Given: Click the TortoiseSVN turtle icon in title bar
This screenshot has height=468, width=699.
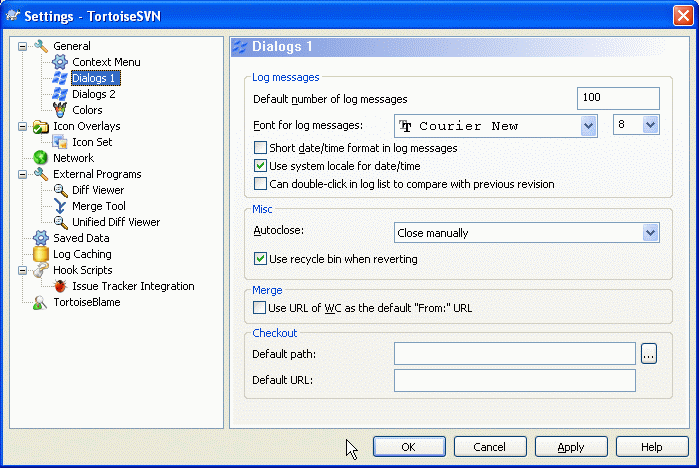Looking at the screenshot, I should point(12,16).
